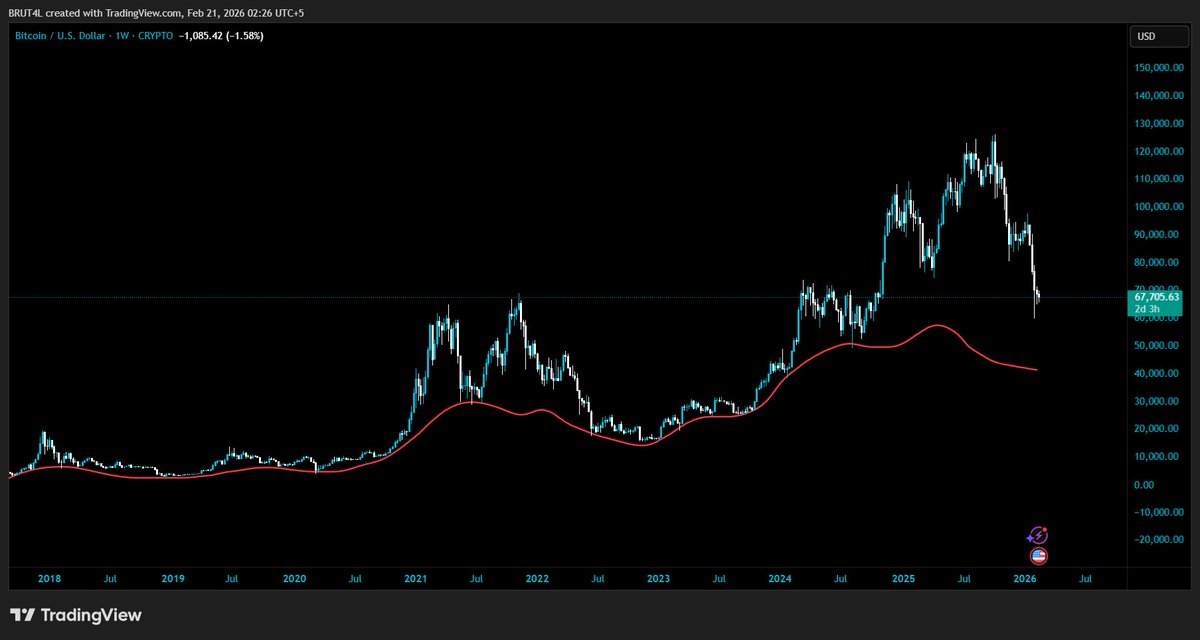Open the AI assistant sparkle icon
This screenshot has height=640, width=1200.
(1037, 535)
